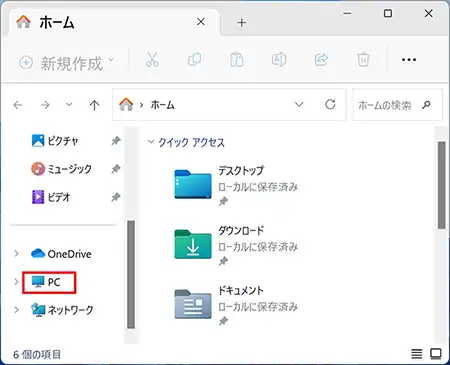Select the ドキュメント name text
Screen dimensions: 450x365
241,290
